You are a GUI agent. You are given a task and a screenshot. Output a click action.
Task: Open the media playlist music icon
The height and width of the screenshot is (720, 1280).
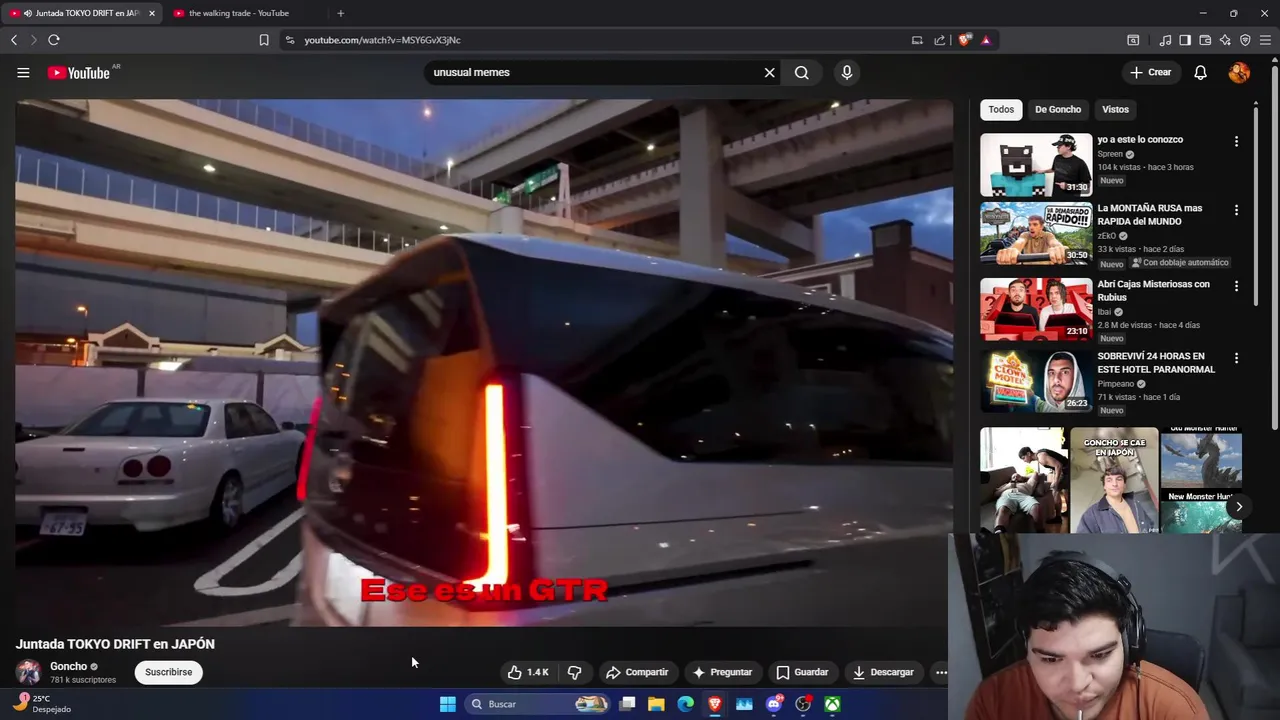1165,40
